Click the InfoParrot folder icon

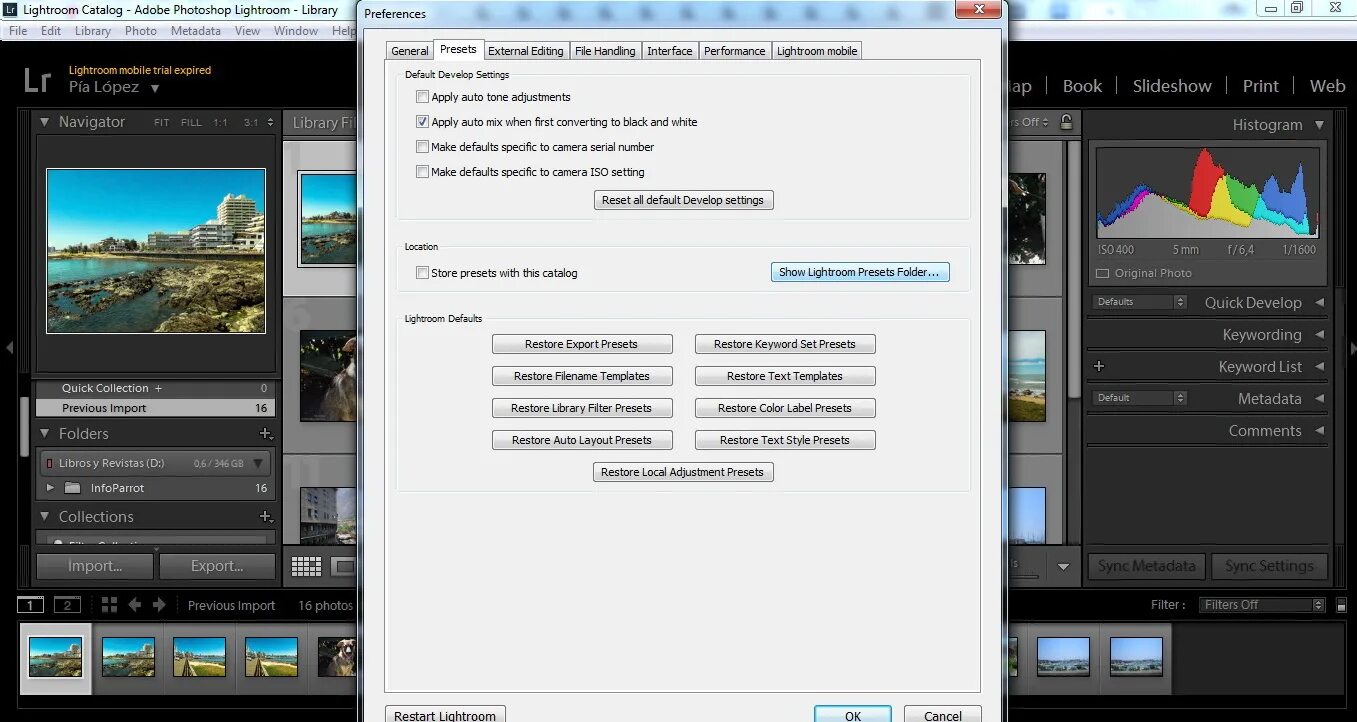[72, 488]
